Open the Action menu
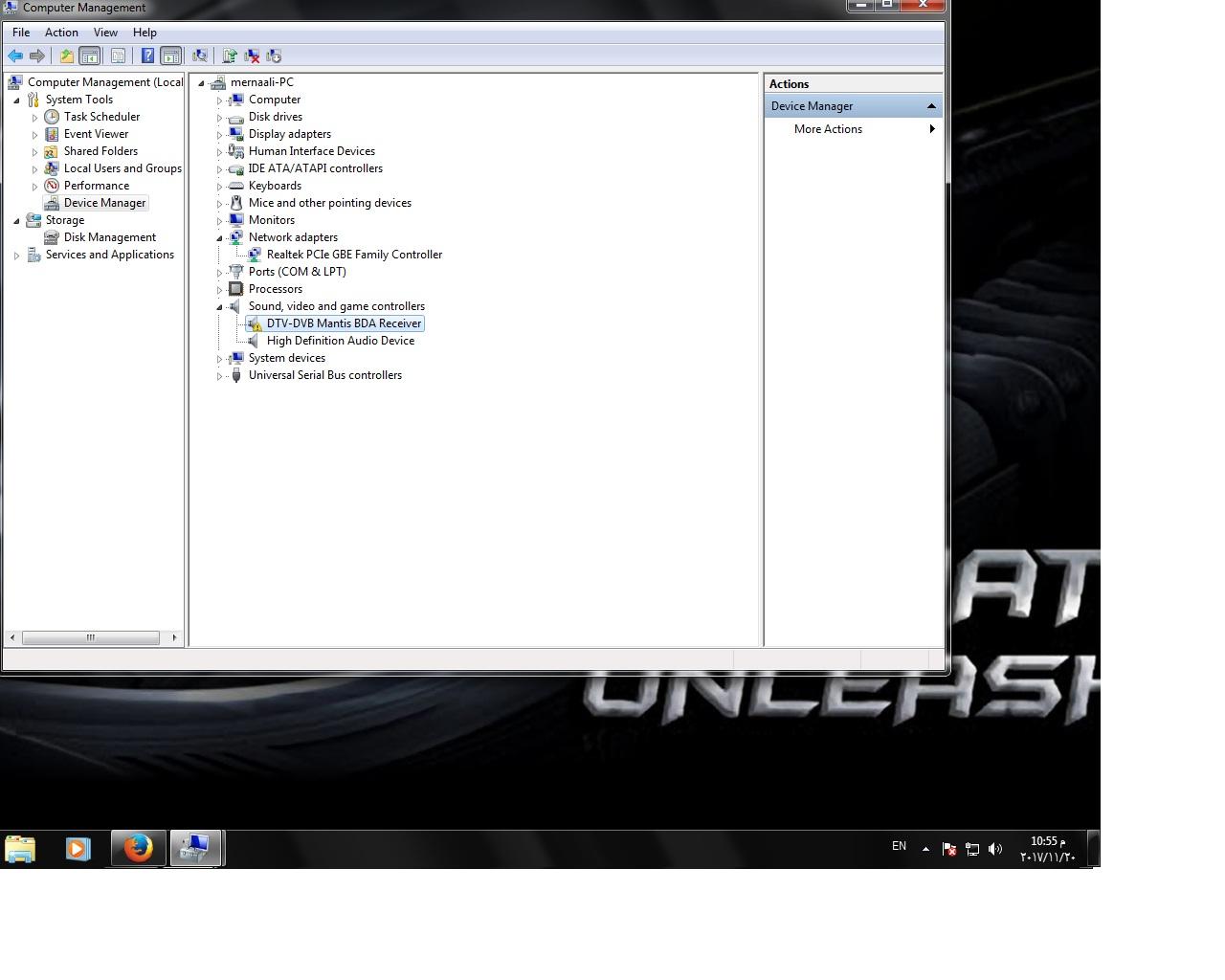 click(x=61, y=33)
